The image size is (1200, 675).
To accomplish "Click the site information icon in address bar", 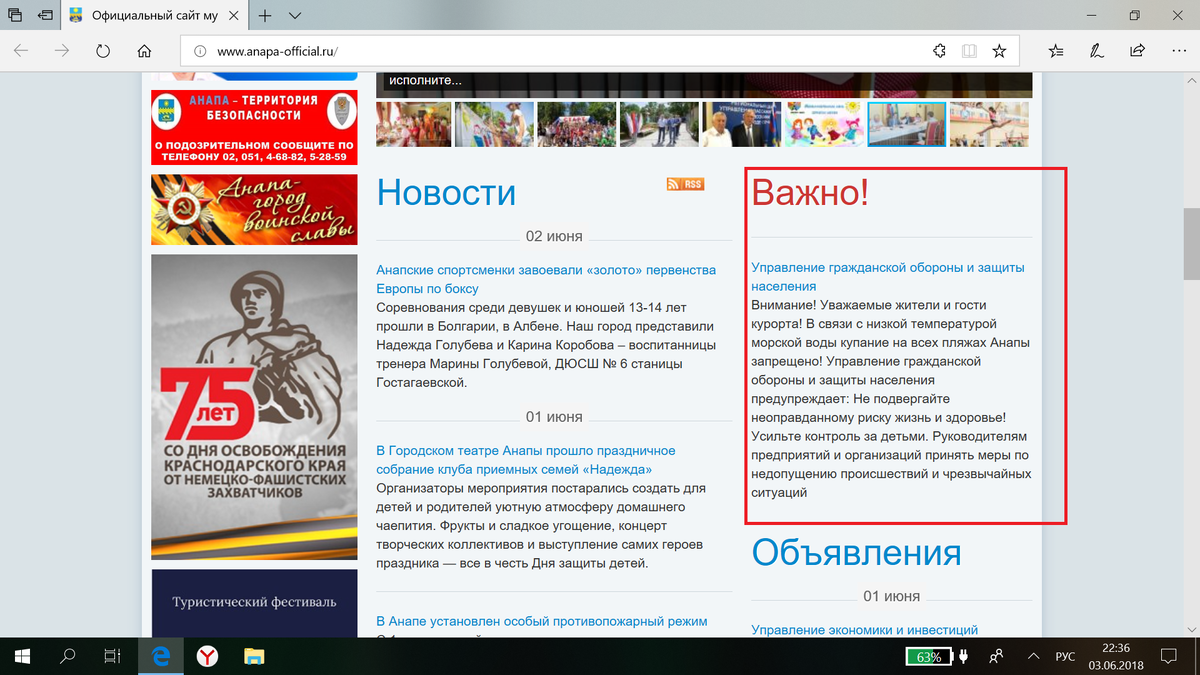I will click(199, 51).
